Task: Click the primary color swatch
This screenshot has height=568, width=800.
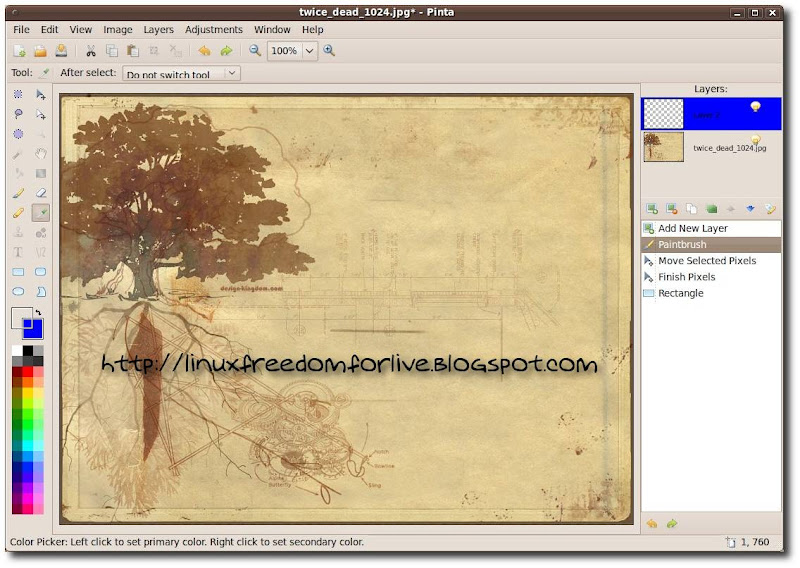Action: point(19,316)
